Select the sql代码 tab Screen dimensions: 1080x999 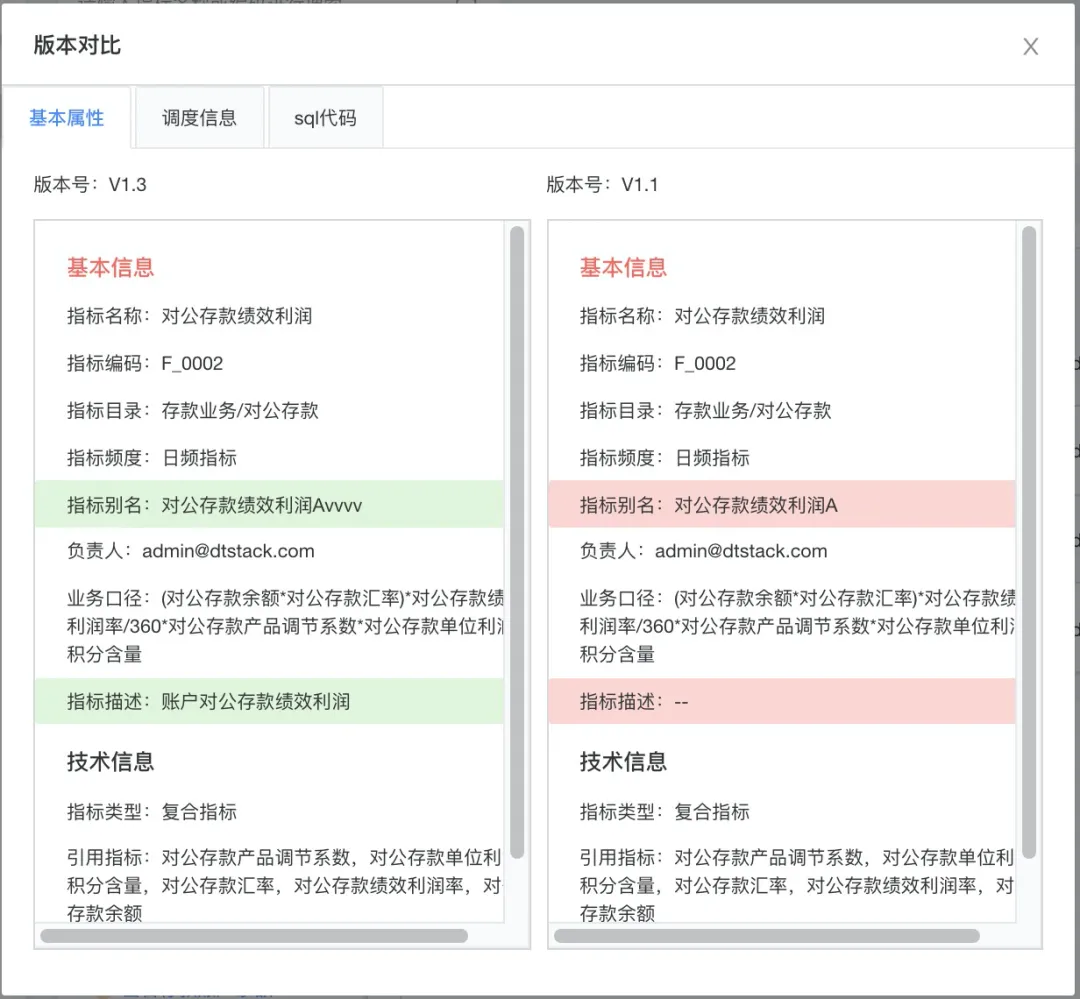click(x=324, y=118)
